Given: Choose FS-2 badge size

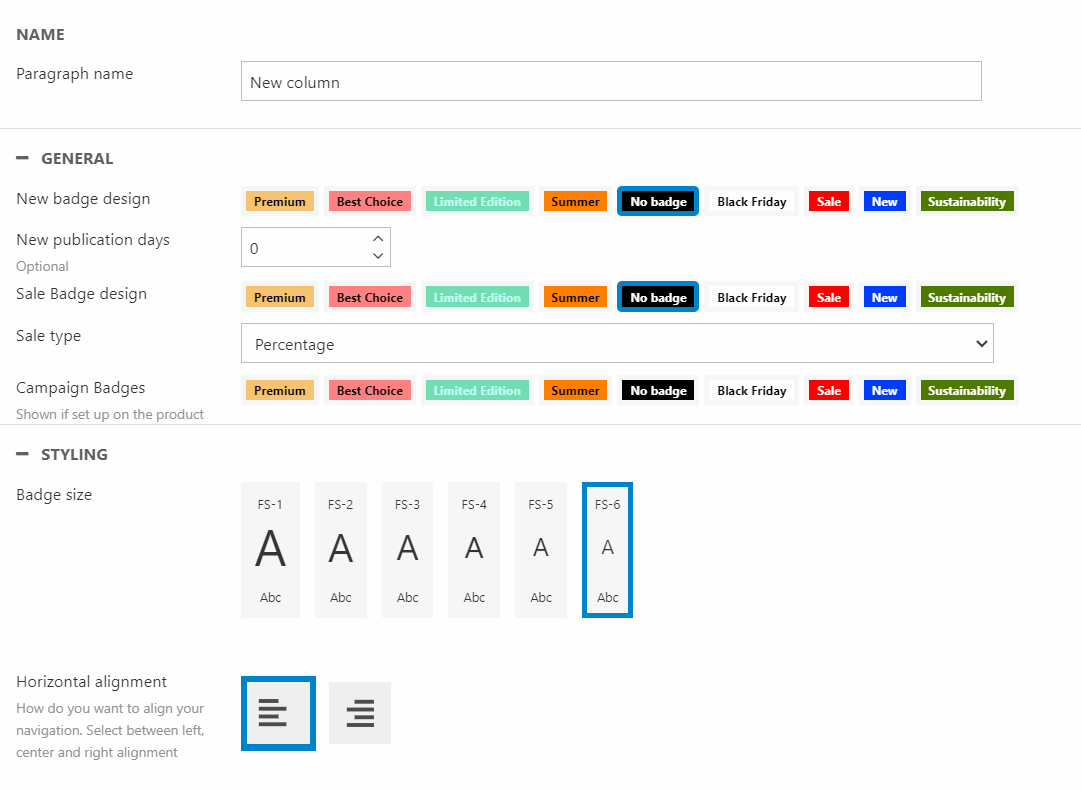Looking at the screenshot, I should (341, 550).
